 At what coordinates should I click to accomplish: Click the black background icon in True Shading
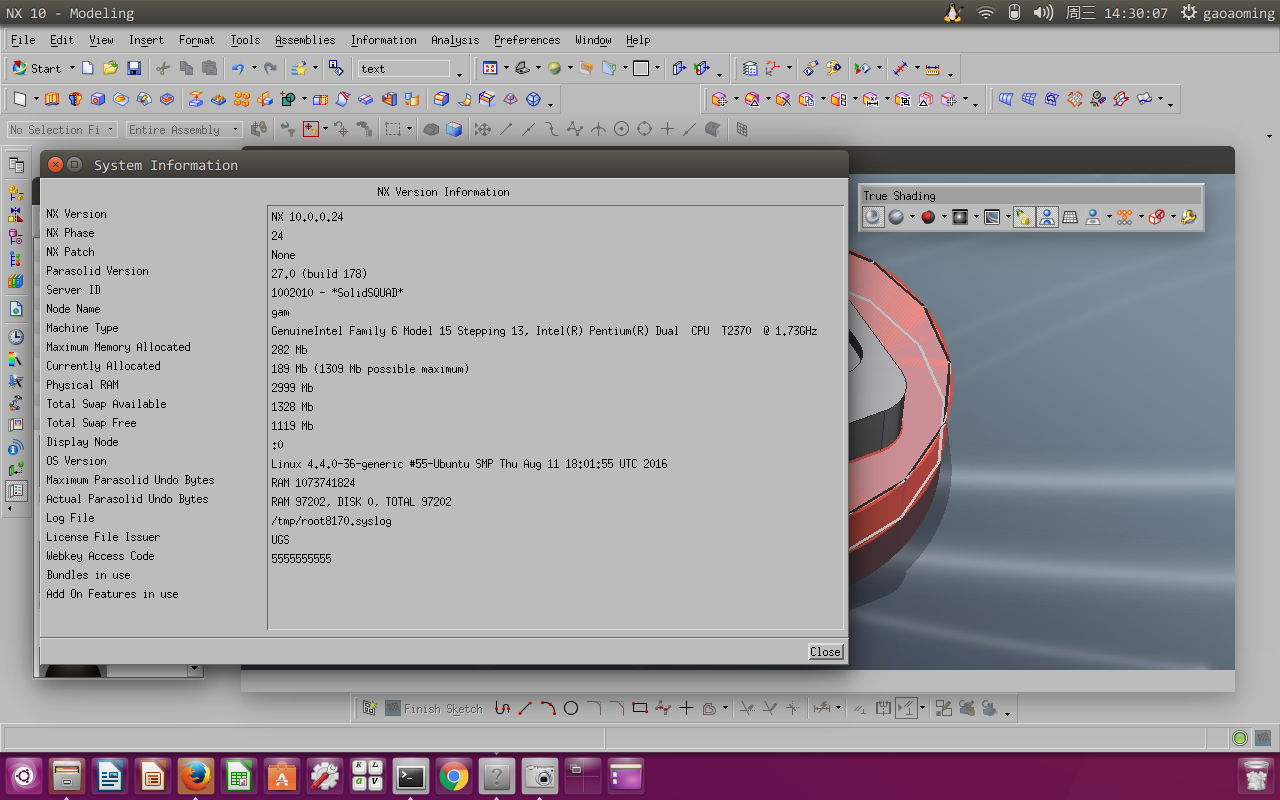coord(960,216)
